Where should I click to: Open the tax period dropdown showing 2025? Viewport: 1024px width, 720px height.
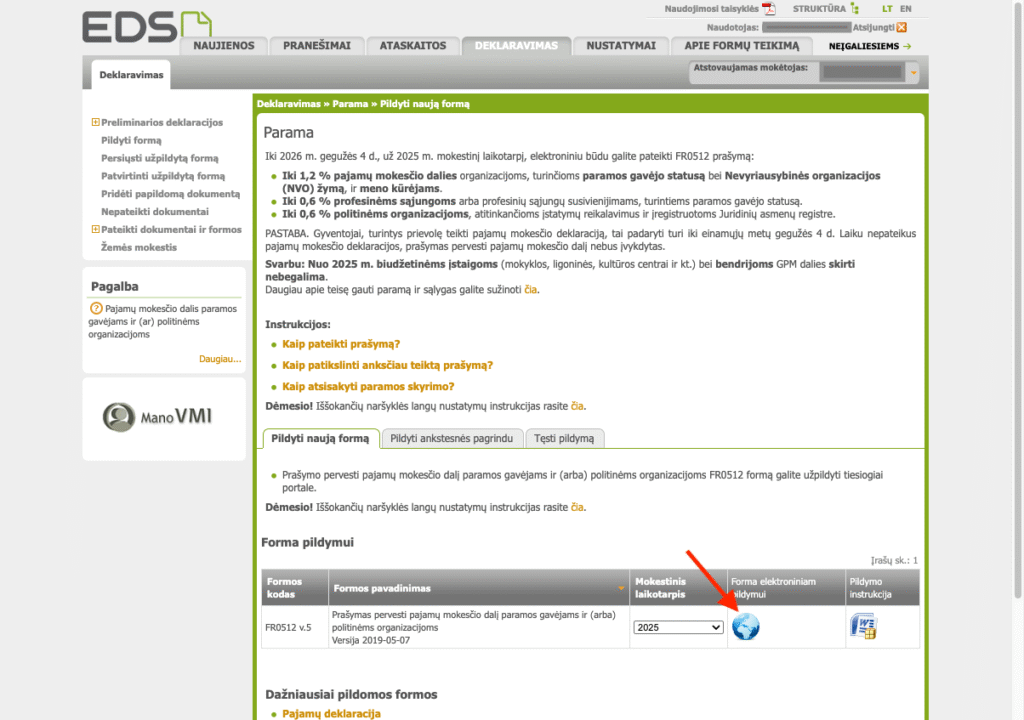pyautogui.click(x=678, y=627)
